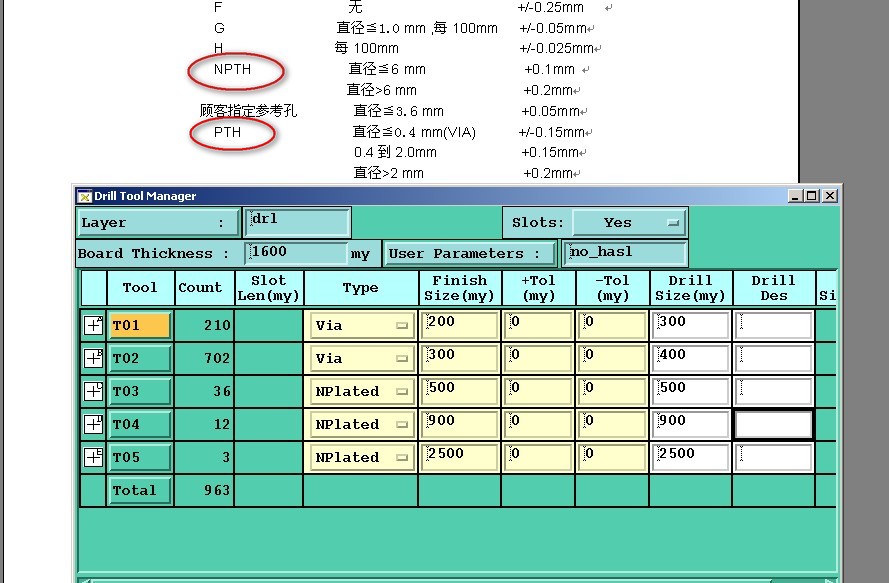Open the Type dropdown for T01
889x583 pixels.
click(361, 326)
